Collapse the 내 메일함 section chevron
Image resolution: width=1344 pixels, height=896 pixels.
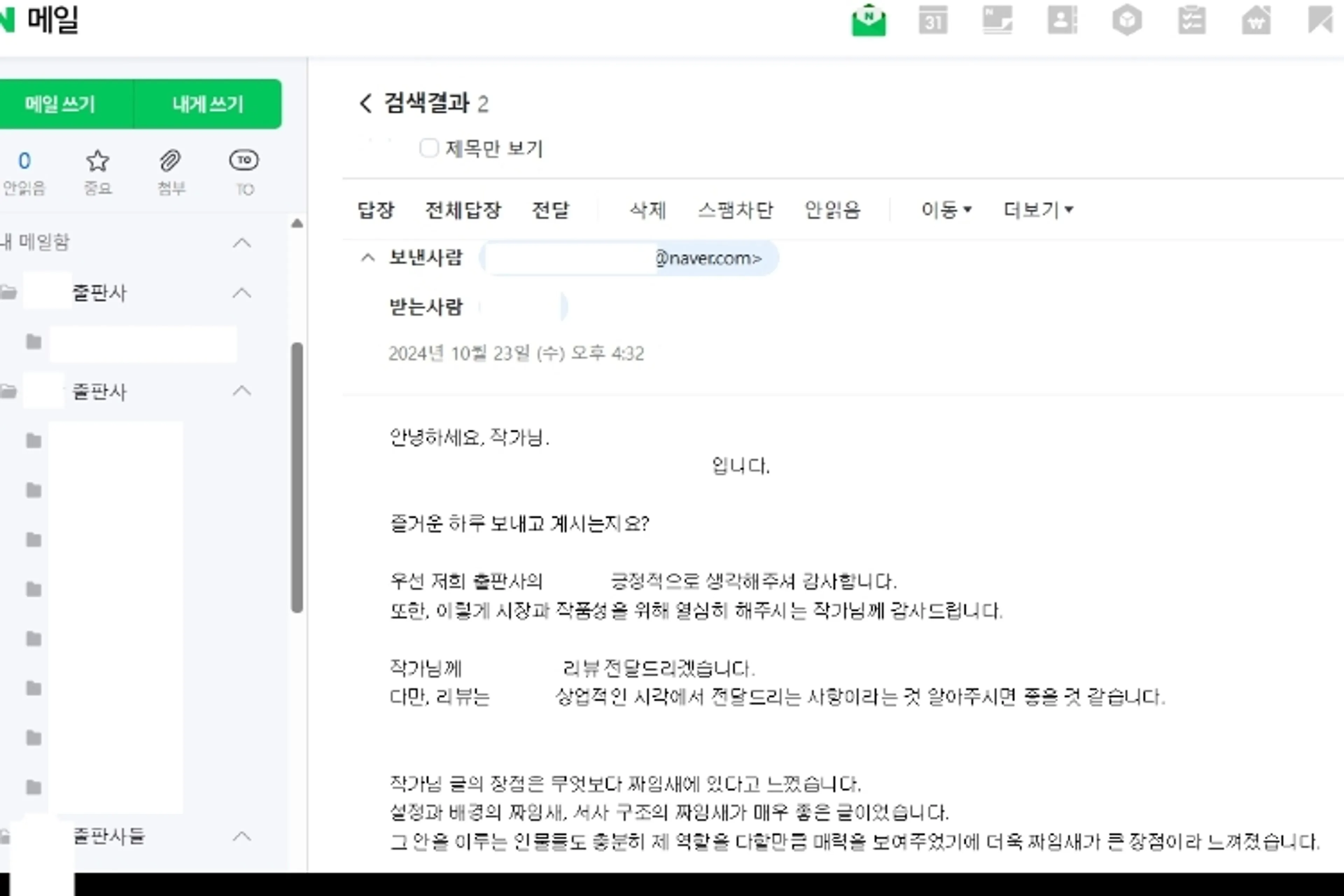coord(242,242)
